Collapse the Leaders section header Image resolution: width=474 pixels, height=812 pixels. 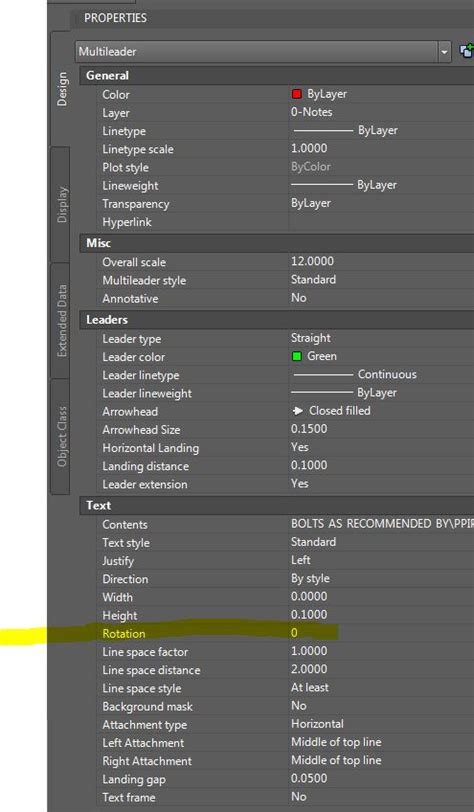[x=277, y=320]
